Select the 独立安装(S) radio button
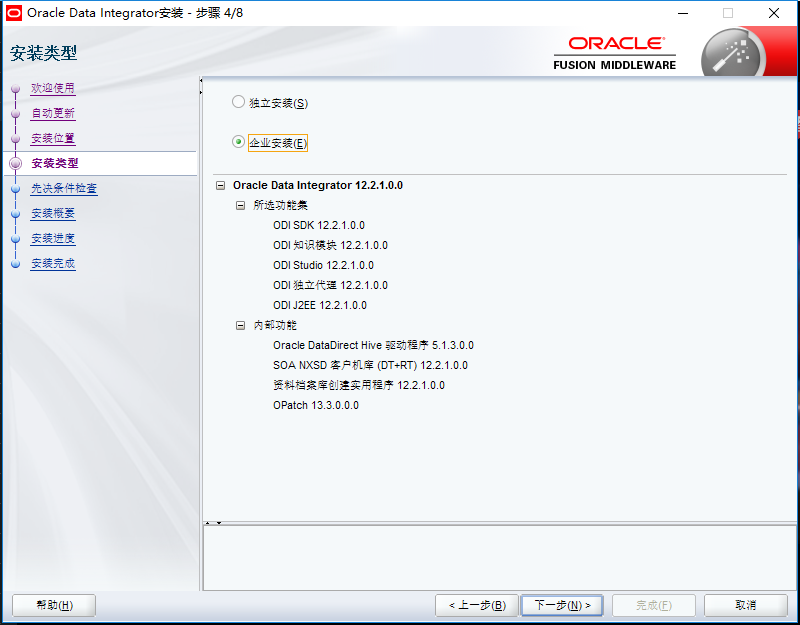 click(238, 102)
